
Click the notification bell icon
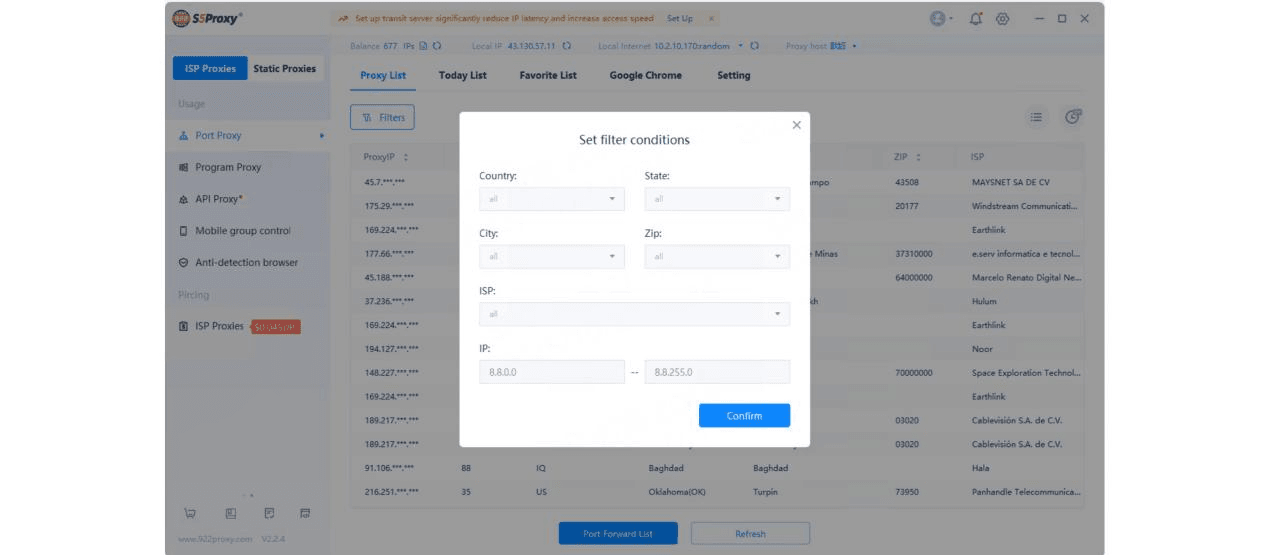click(x=976, y=19)
